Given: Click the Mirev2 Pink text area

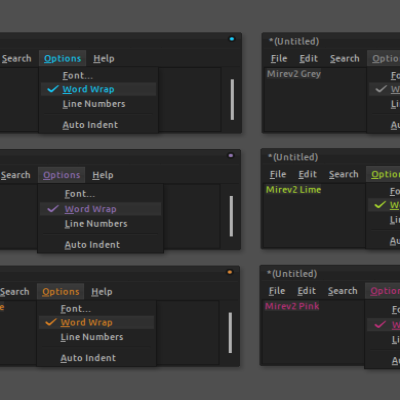Looking at the screenshot, I should click(292, 306).
